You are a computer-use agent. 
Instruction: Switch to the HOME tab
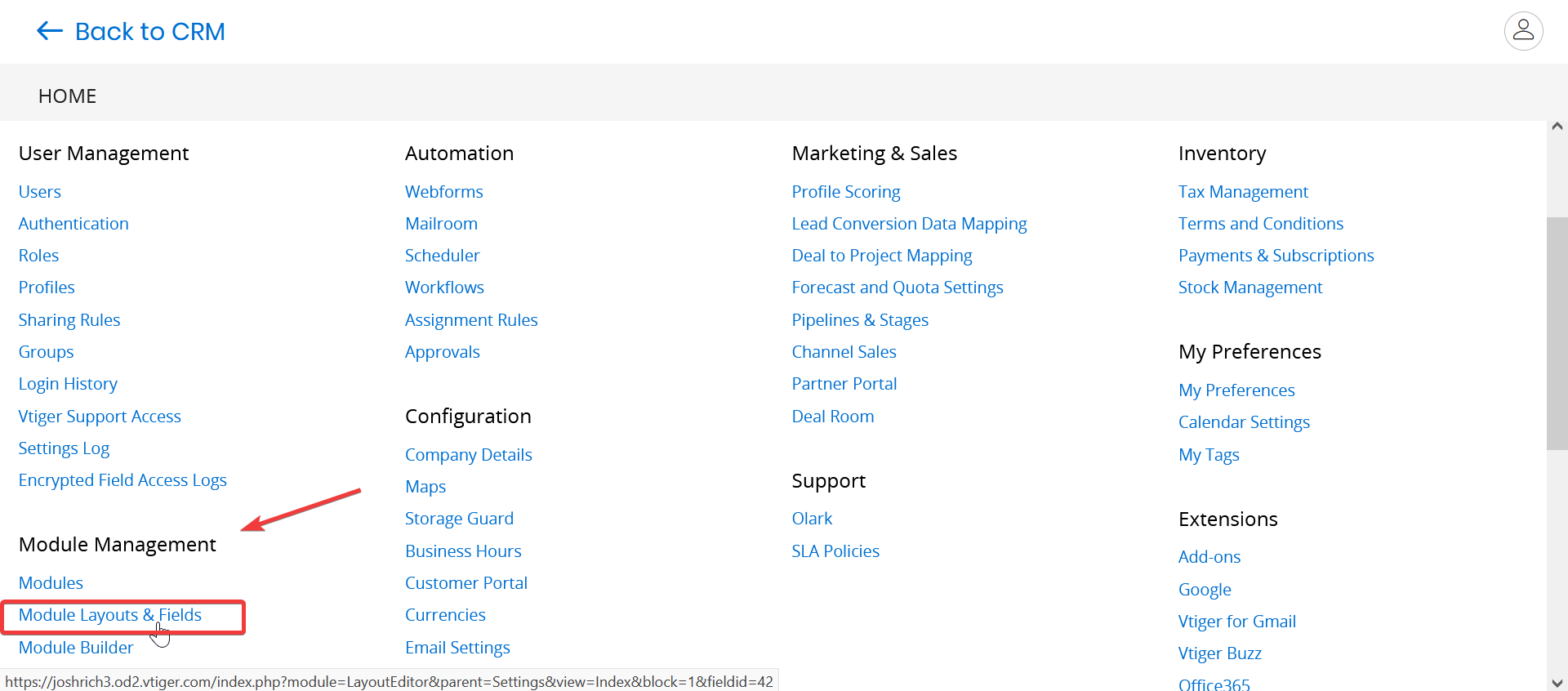(x=67, y=96)
